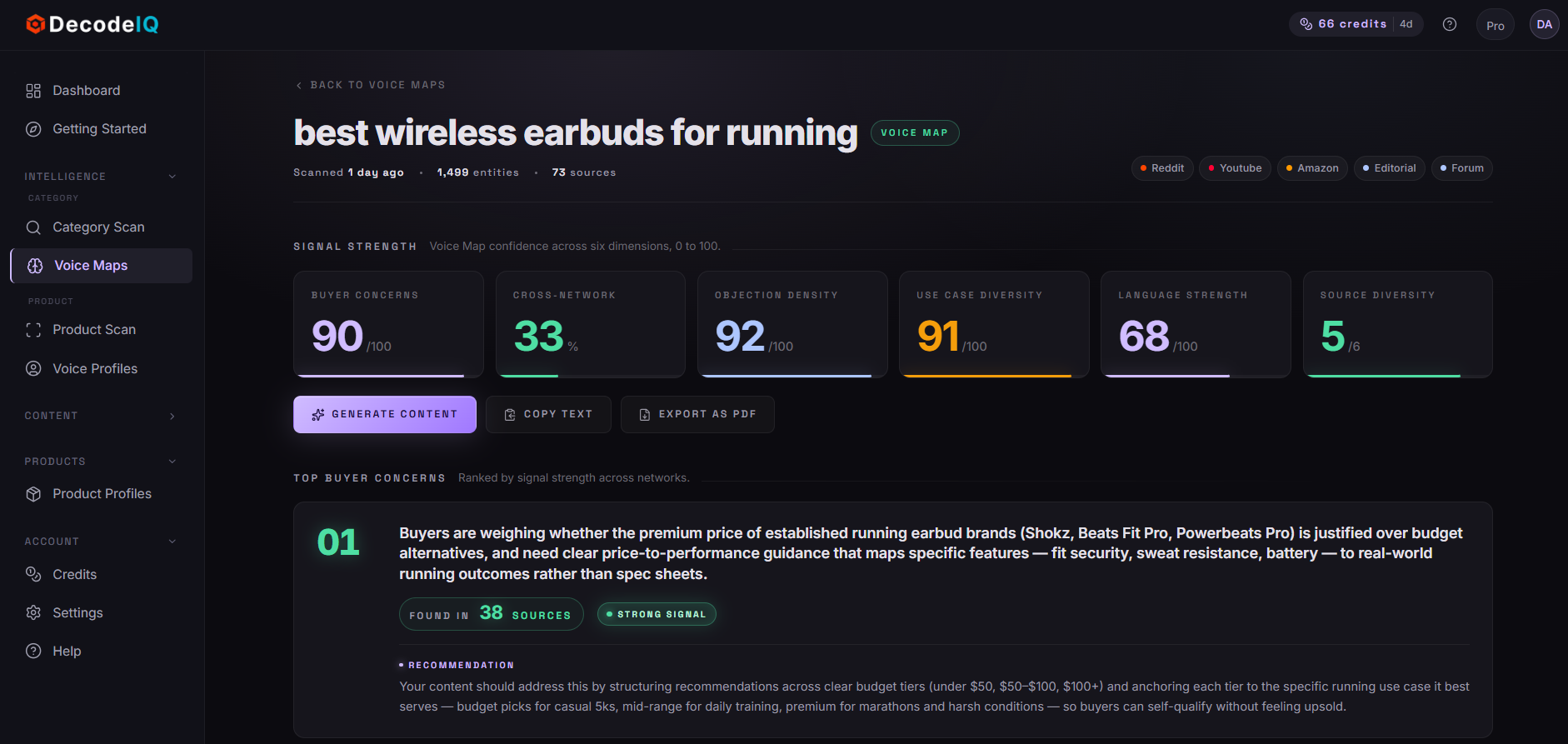Screen dimensions: 1568x744
Task: Toggle the Editorial source chip
Action: (x=1390, y=168)
